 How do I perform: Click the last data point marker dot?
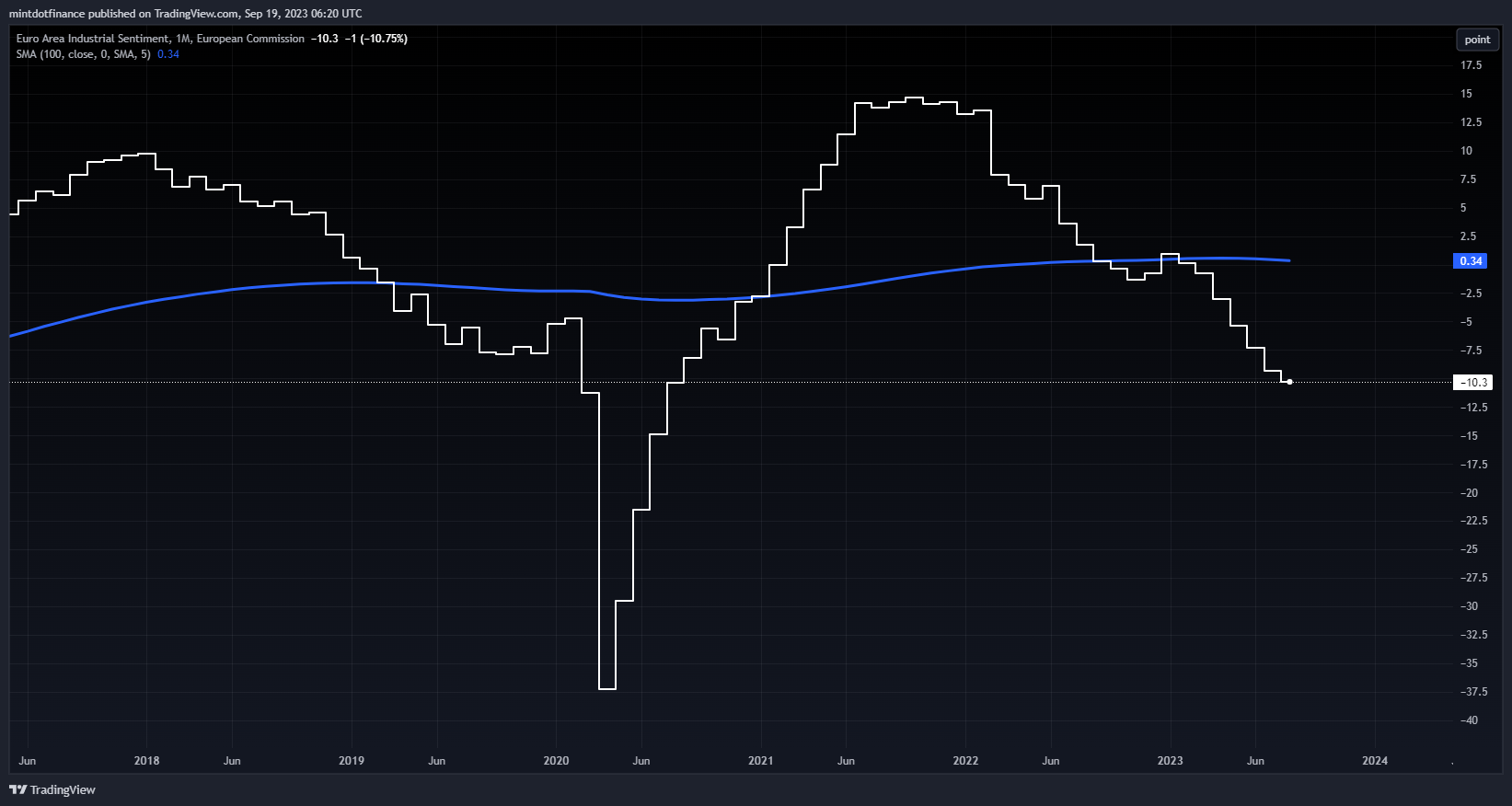pos(1289,382)
